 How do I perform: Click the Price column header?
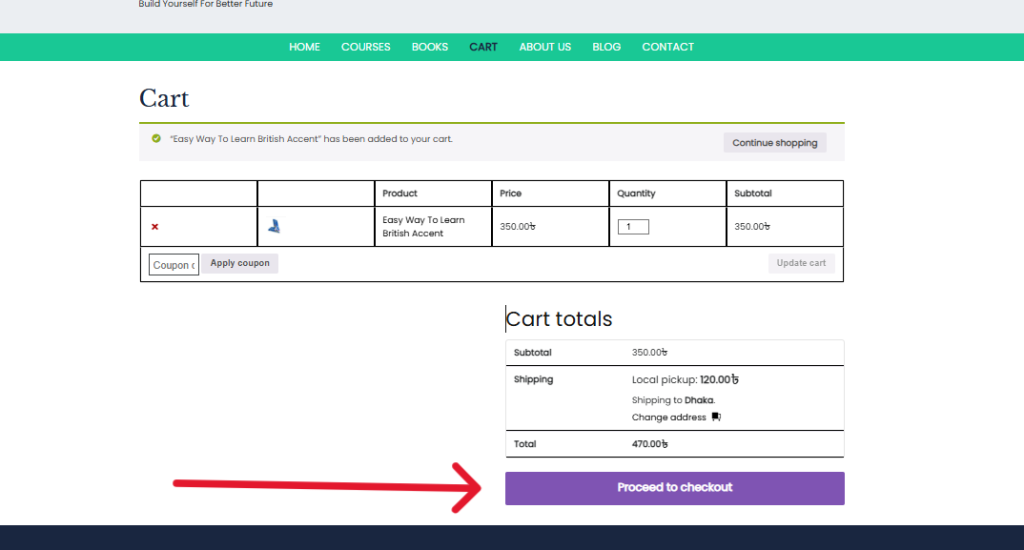[x=510, y=193]
